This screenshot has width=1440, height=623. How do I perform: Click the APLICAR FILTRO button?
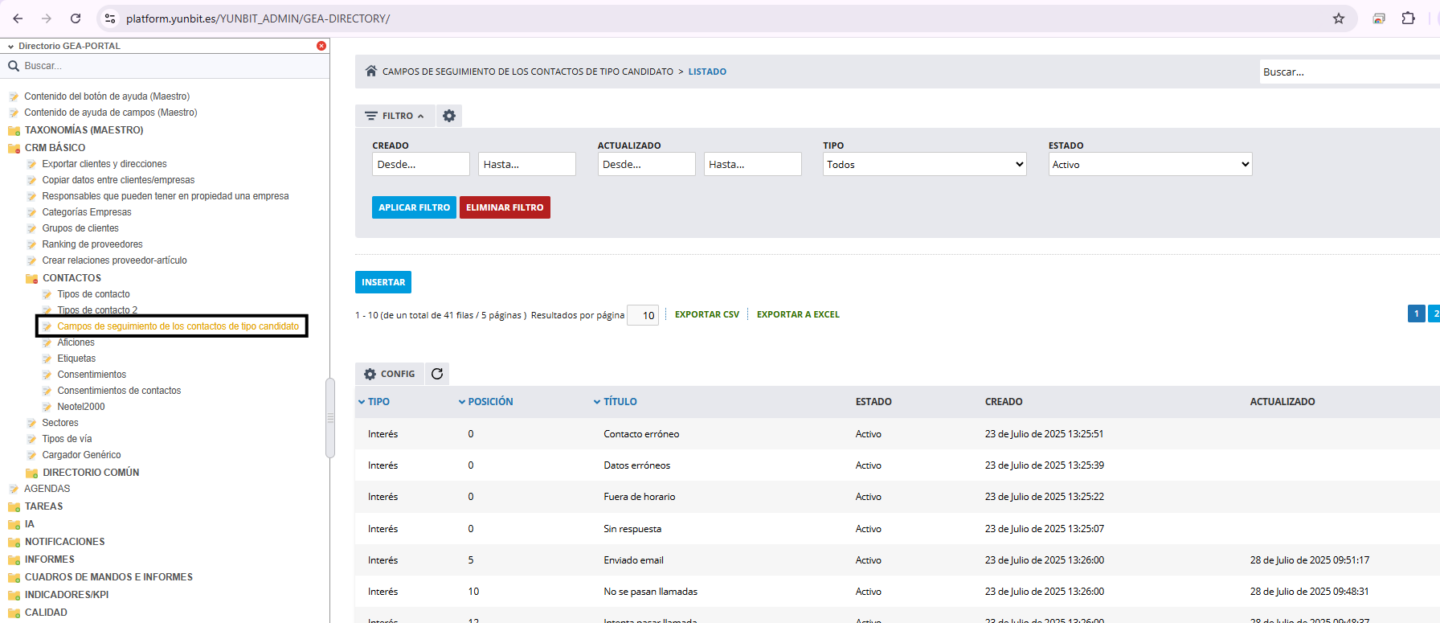(x=414, y=208)
